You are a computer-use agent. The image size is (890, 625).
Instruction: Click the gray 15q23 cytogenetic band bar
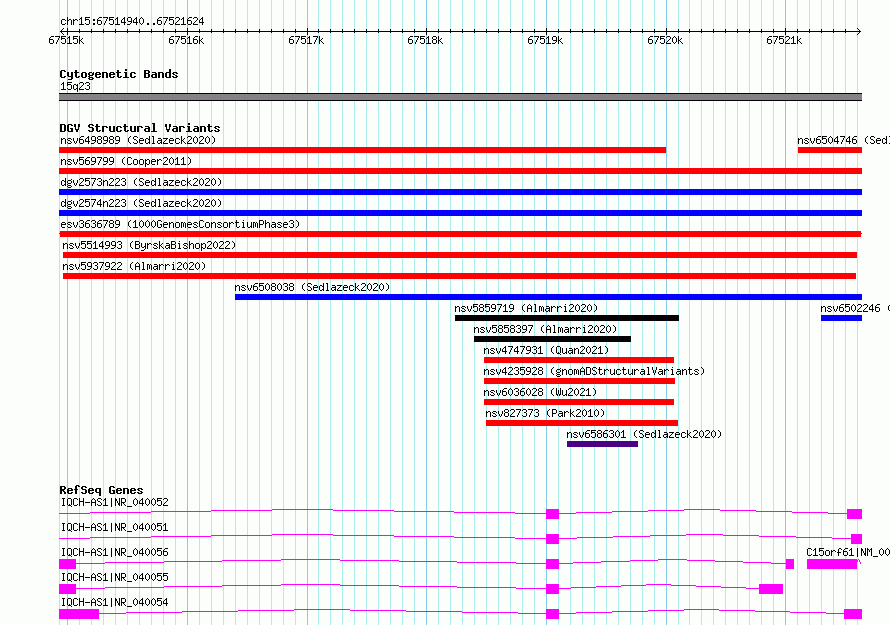(x=460, y=97)
